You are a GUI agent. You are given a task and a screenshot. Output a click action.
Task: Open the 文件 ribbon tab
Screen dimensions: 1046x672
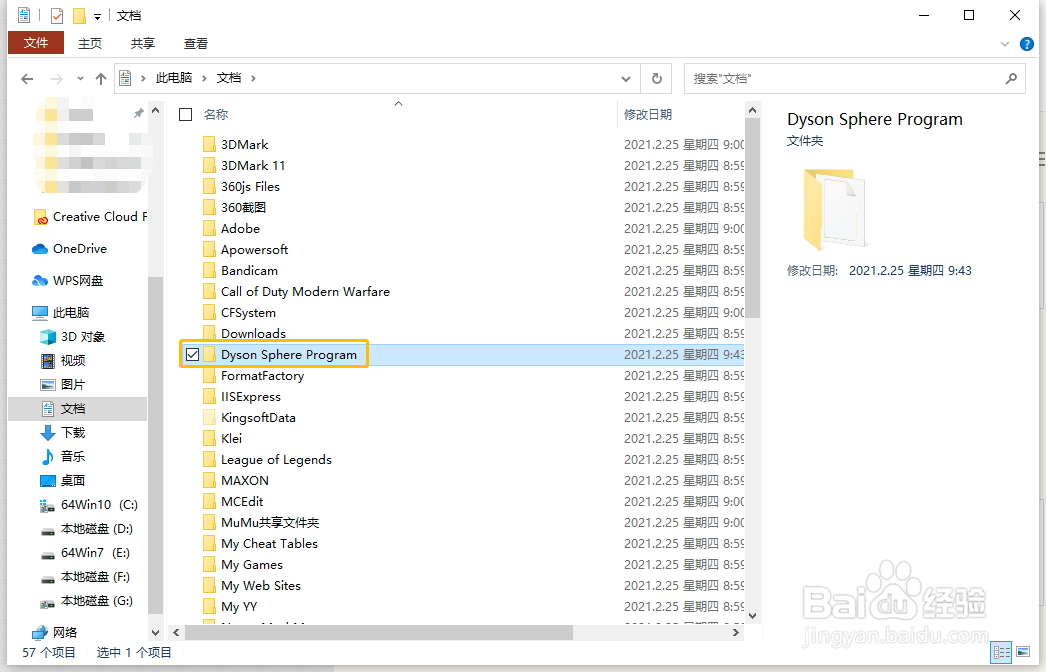pyautogui.click(x=36, y=43)
